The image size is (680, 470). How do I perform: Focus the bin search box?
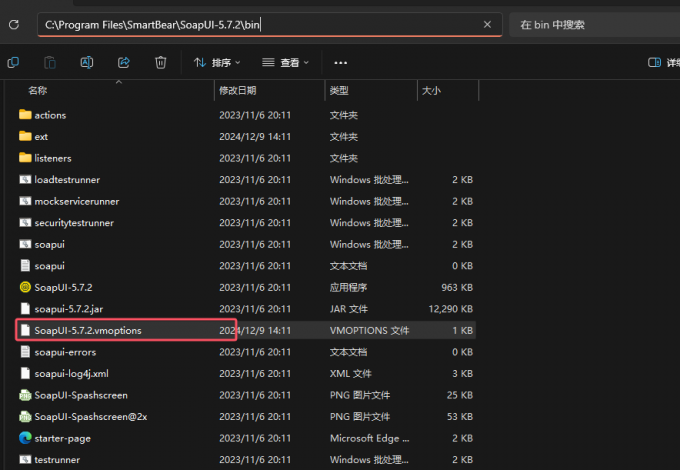(594, 25)
